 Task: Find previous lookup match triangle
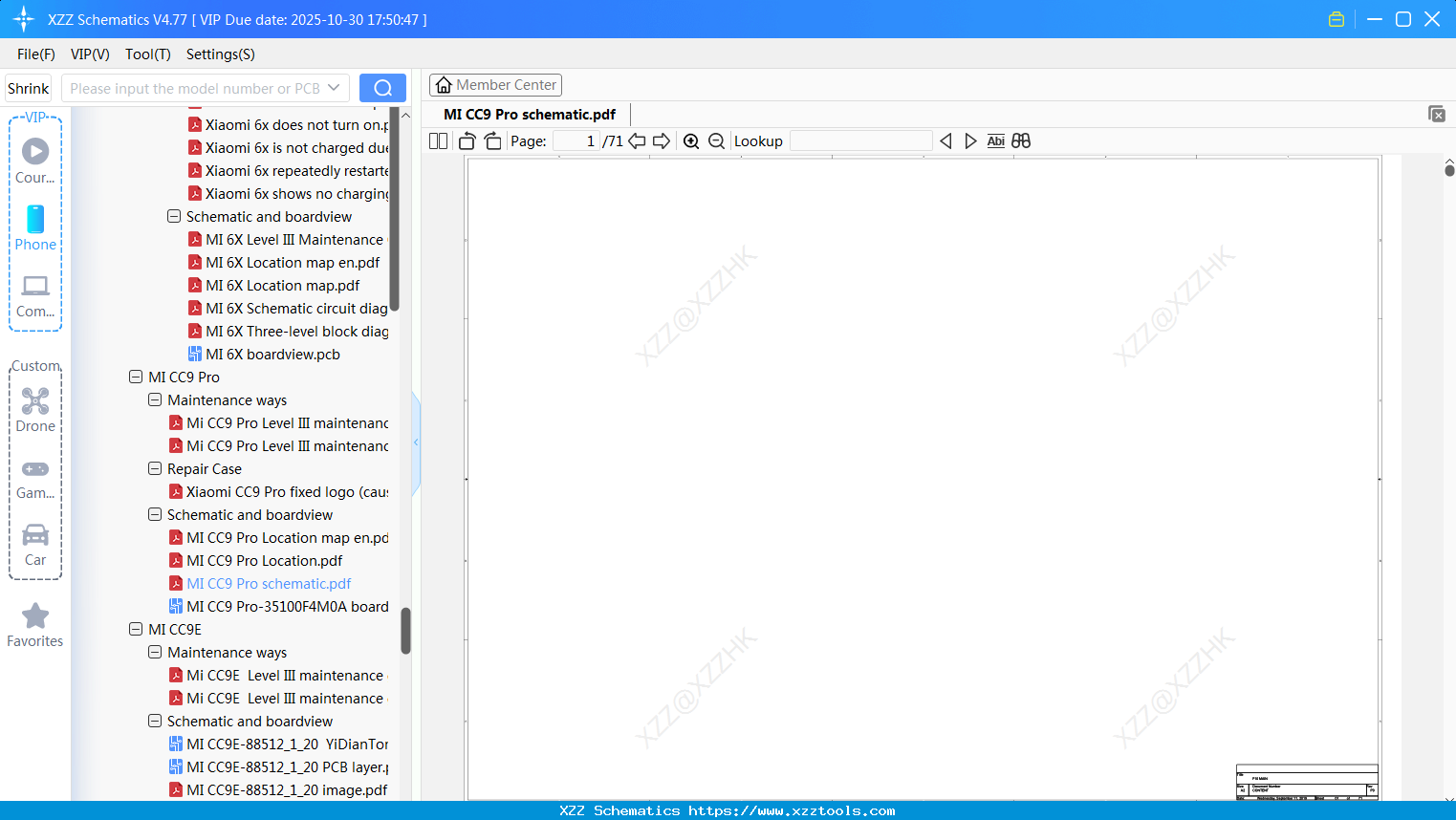pyautogui.click(x=945, y=141)
